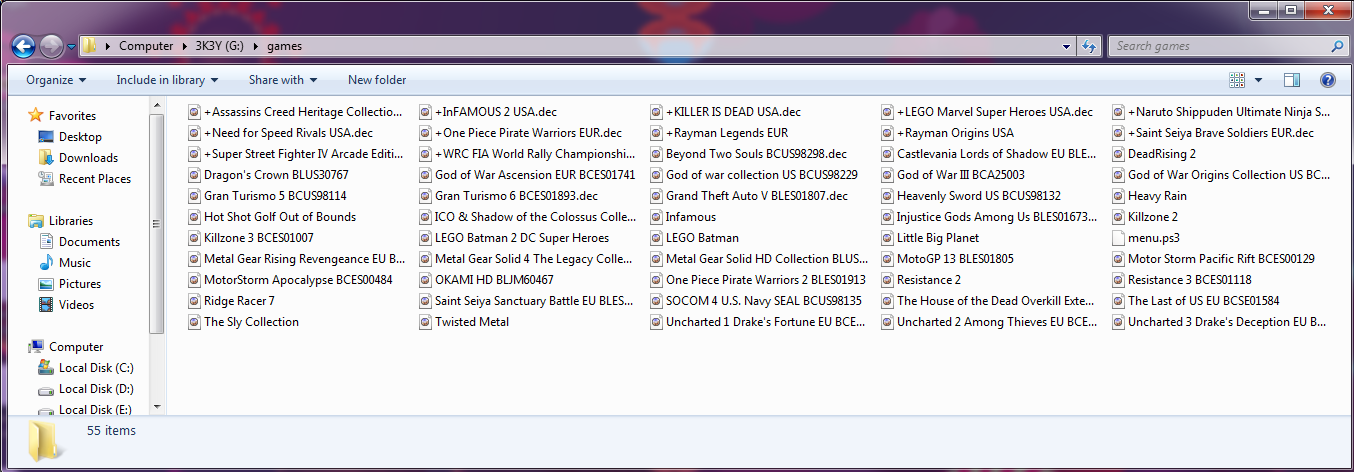Click the Forward navigation arrow
Screen dimensions: 1354x472
click(x=51, y=46)
